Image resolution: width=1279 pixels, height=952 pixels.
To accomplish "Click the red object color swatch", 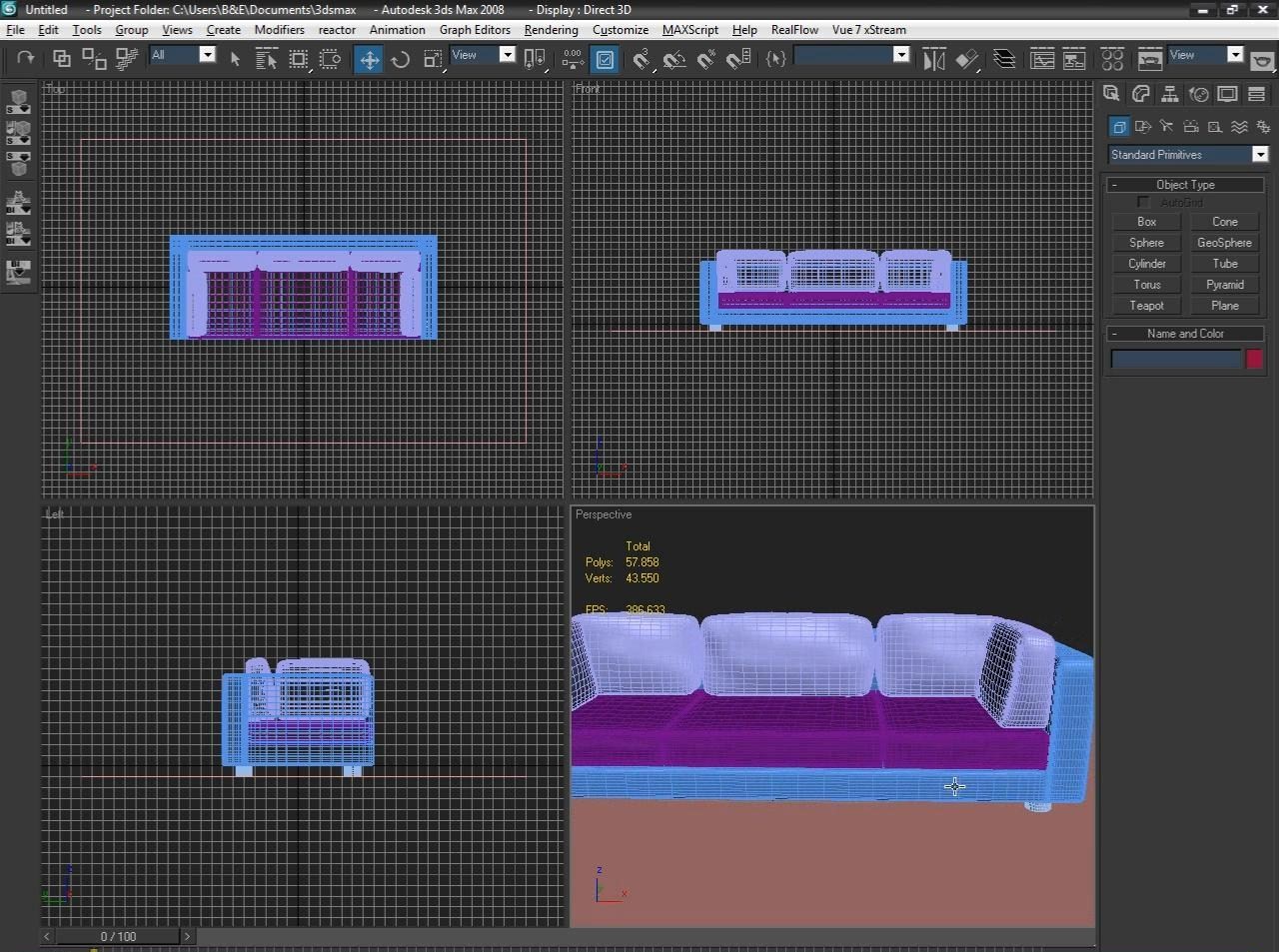I will 1254,359.
